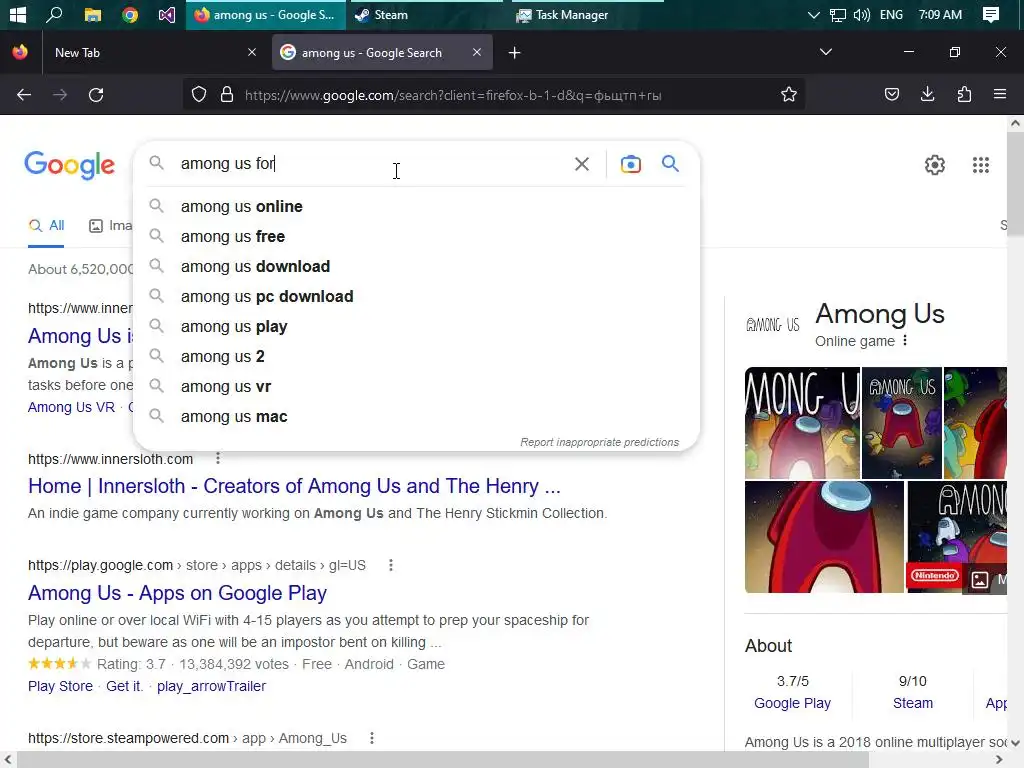Open Google Play rating link
Image resolution: width=1024 pixels, height=768 pixels.
tap(792, 703)
